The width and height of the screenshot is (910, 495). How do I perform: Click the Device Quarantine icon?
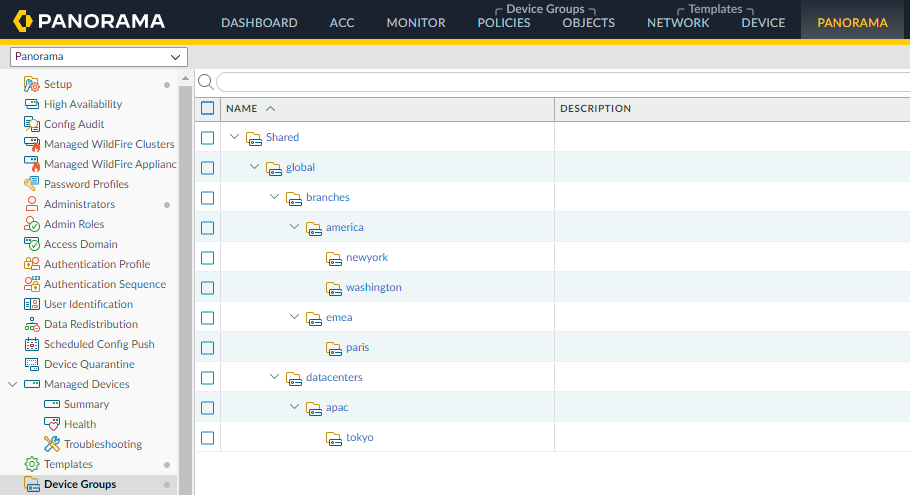(x=31, y=364)
